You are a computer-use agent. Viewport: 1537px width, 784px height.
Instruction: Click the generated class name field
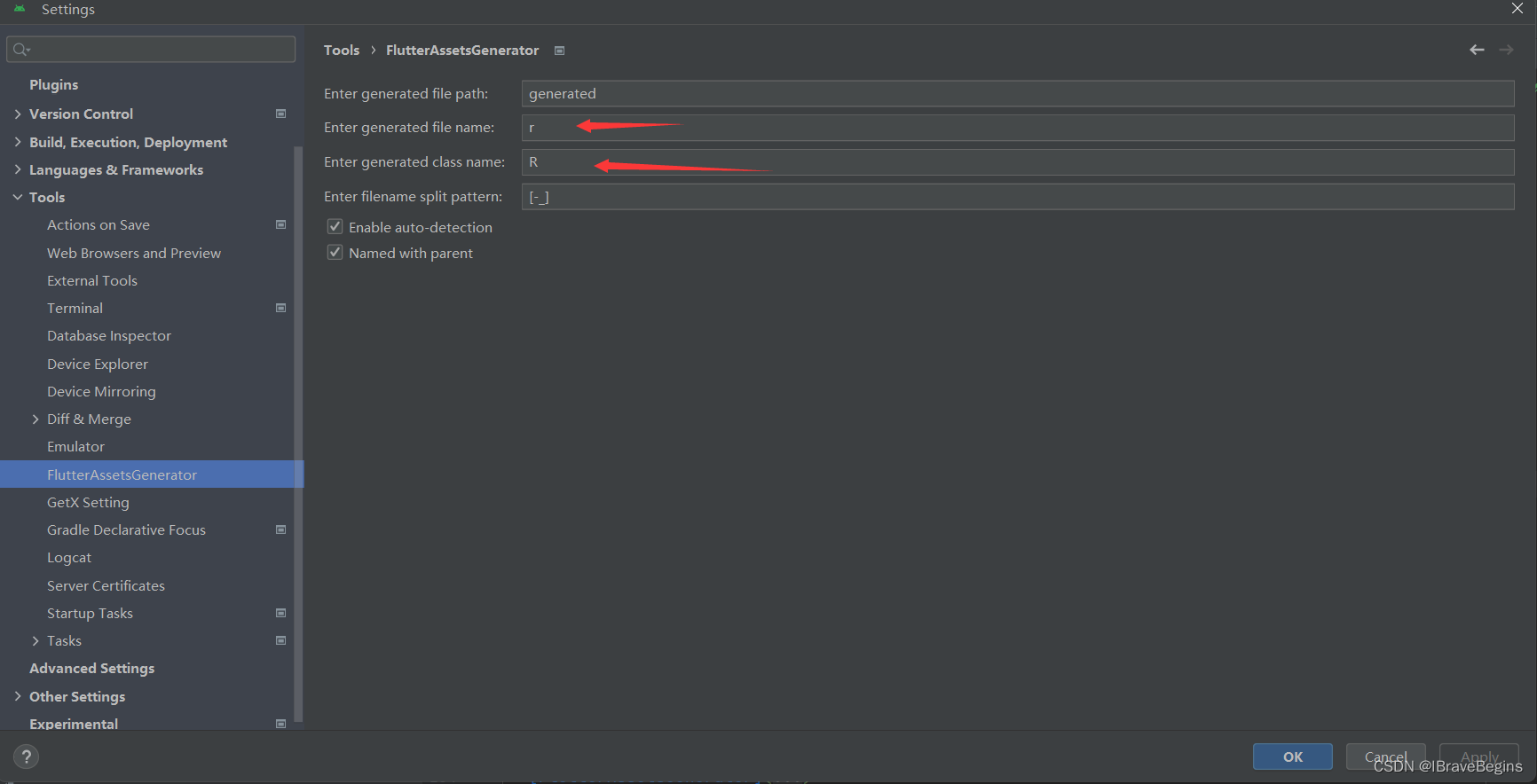[x=1018, y=162]
